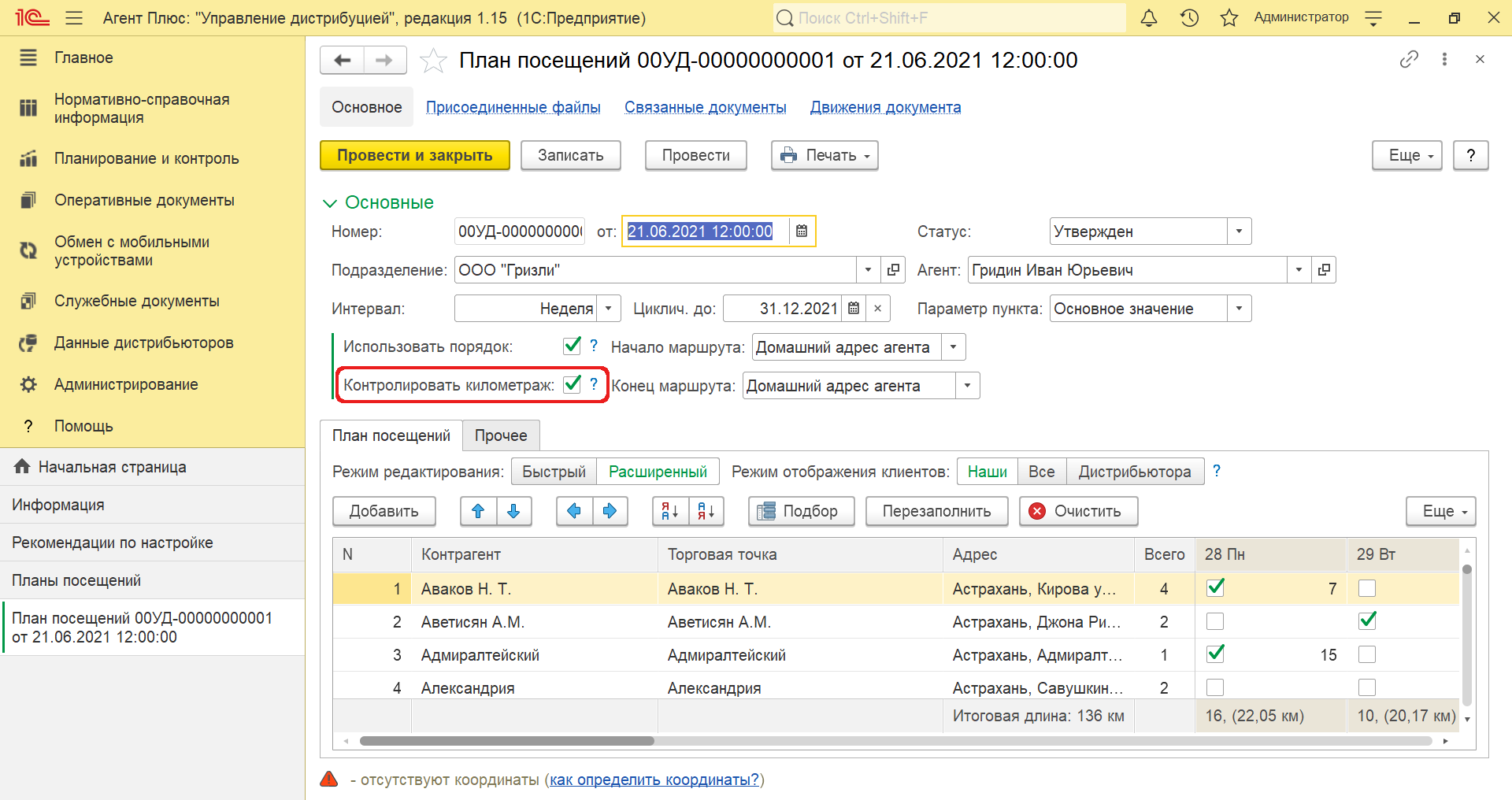Open Движения документа tab

(885, 107)
